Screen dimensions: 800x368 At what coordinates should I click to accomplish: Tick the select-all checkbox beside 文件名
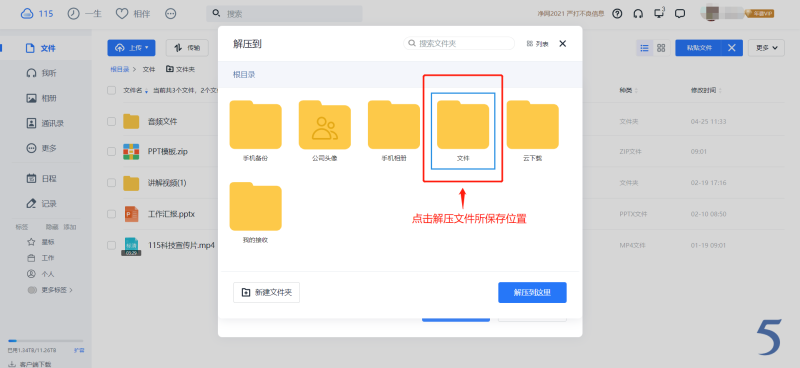(x=111, y=90)
